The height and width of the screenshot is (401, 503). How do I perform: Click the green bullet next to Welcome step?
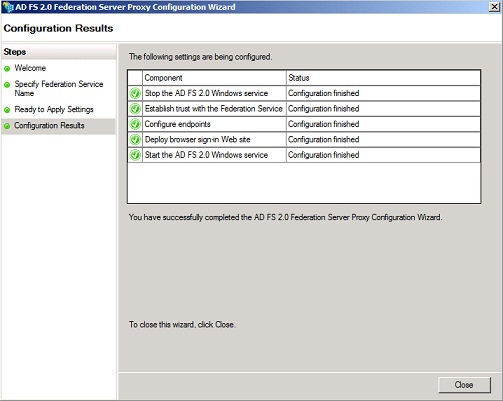pyautogui.click(x=7, y=69)
